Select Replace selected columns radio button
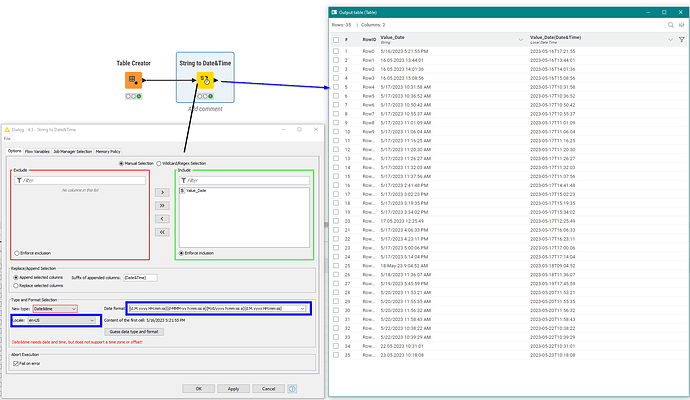This screenshot has width=690, height=400. (16, 286)
